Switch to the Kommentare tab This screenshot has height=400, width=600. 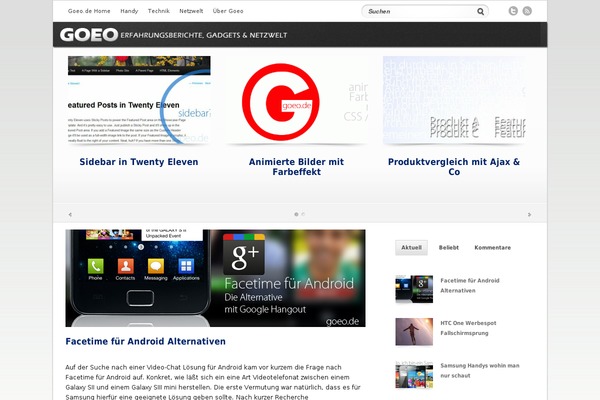493,248
